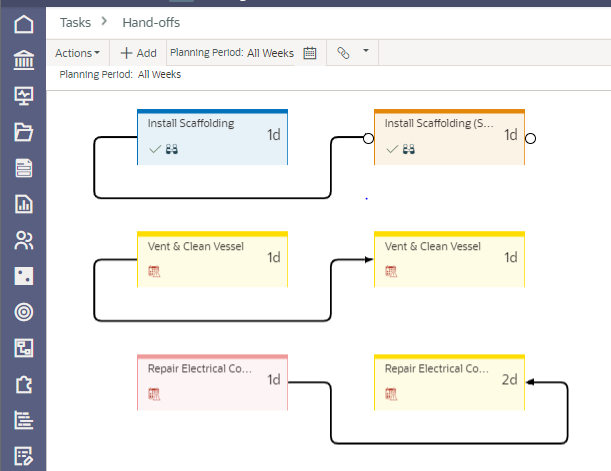Click right connector circle on orange Install Scaffolding card
611x471 pixels.
531,138
